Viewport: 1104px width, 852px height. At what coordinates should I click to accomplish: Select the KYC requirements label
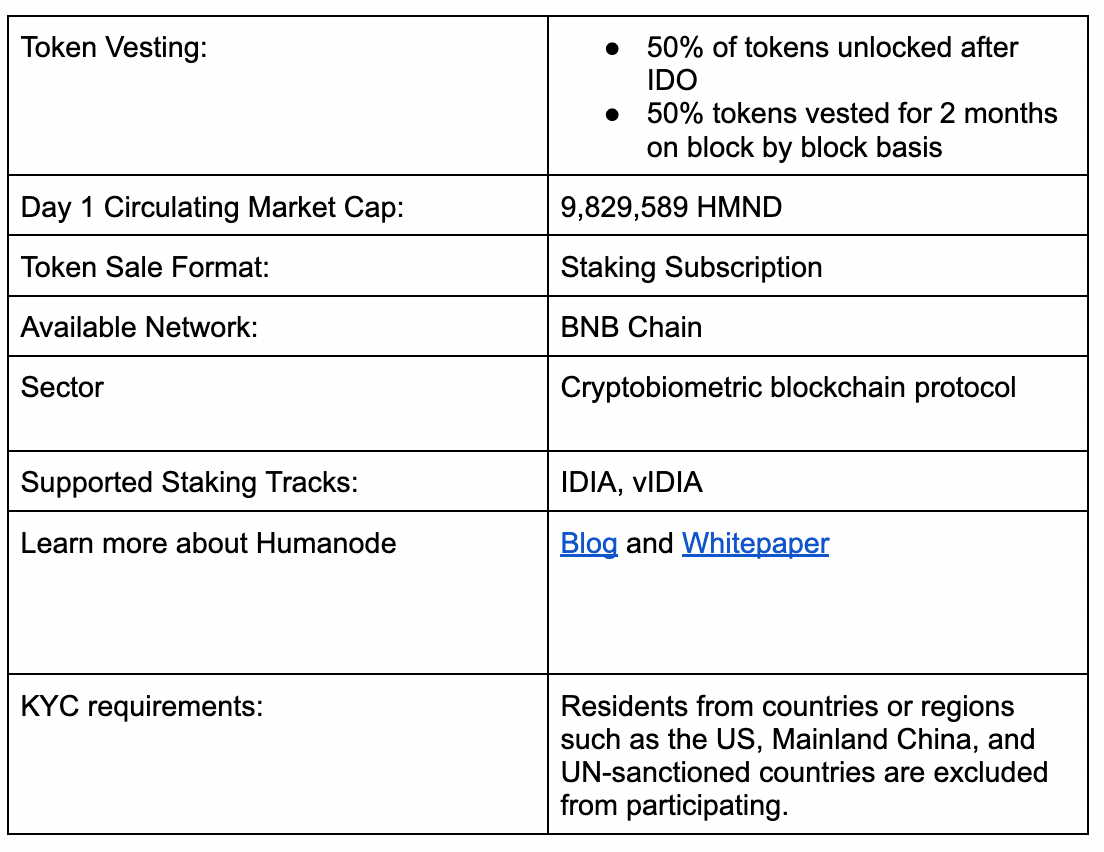click(x=142, y=707)
